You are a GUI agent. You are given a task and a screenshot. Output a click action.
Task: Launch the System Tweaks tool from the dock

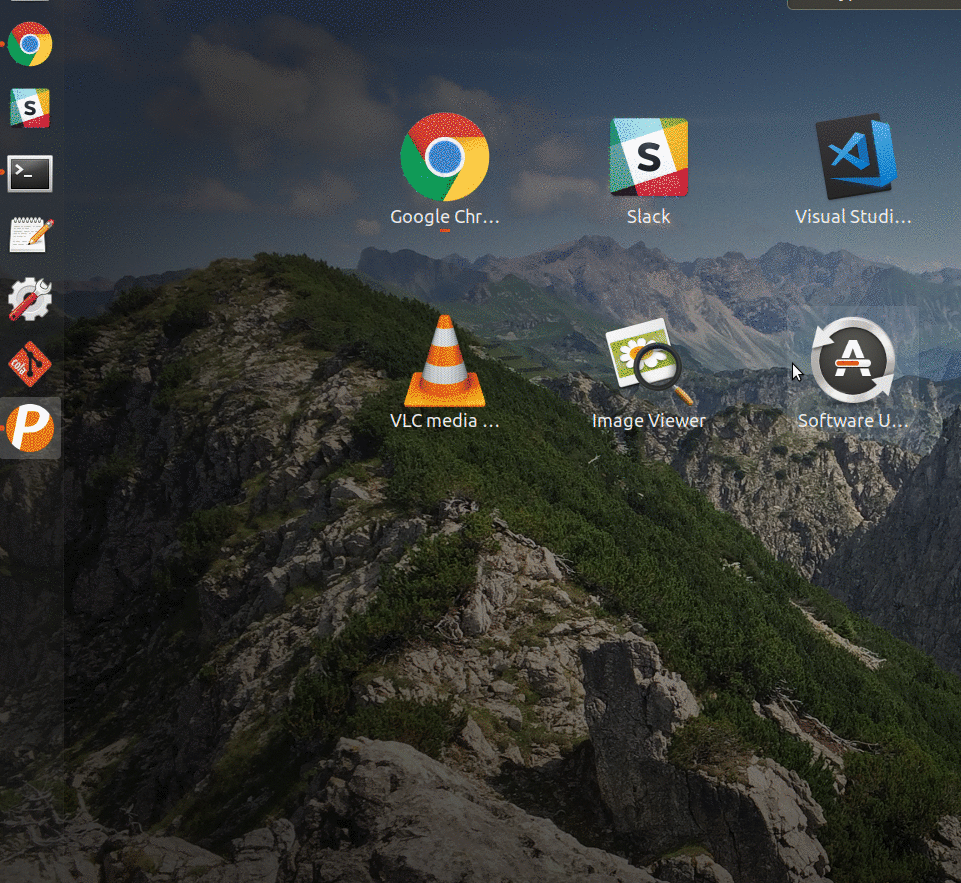tap(29, 299)
